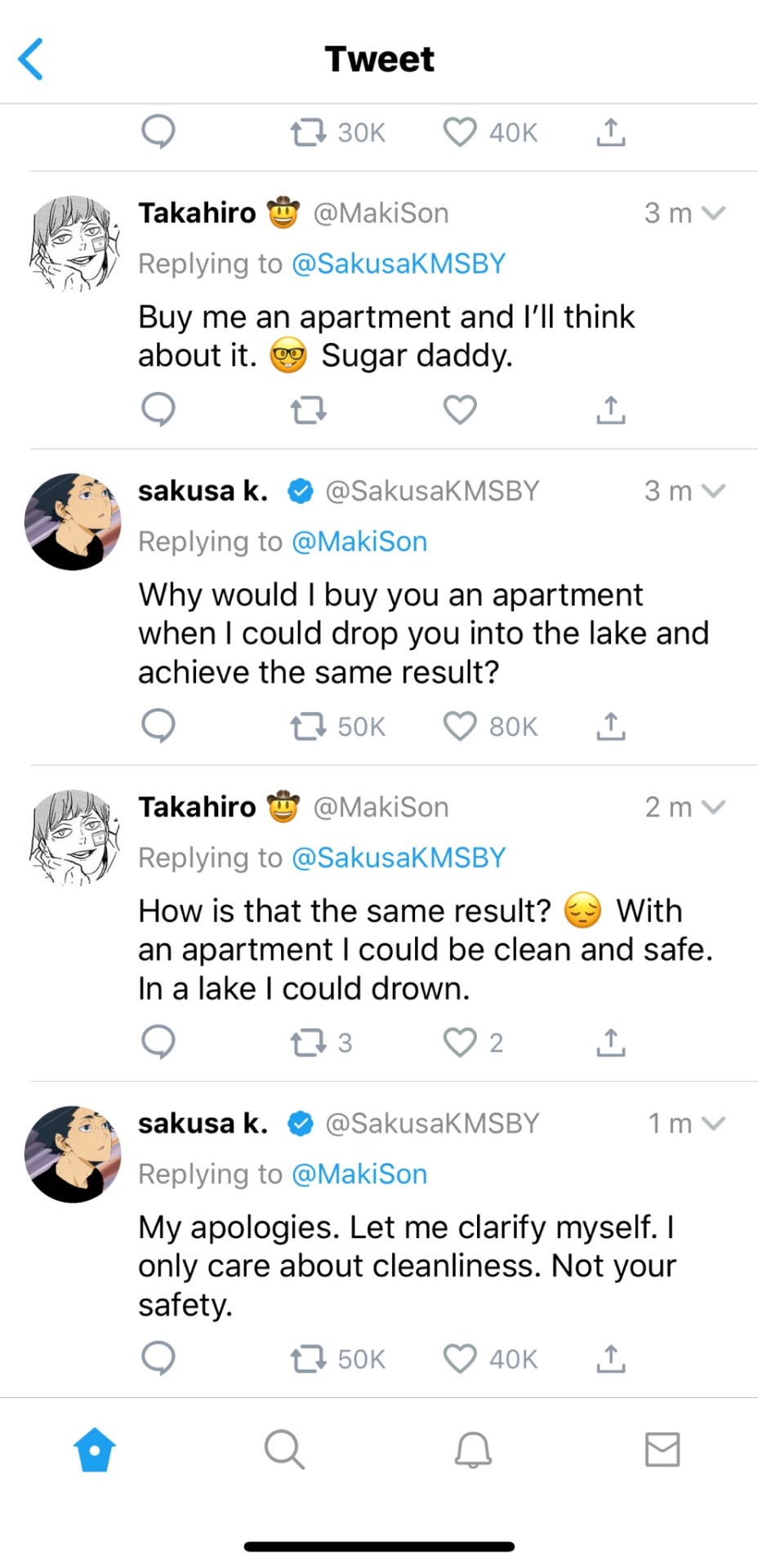The height and width of the screenshot is (1568, 758).
Task: Reply to sakusa k.'s "My apologies" tweet
Action: (158, 1358)
